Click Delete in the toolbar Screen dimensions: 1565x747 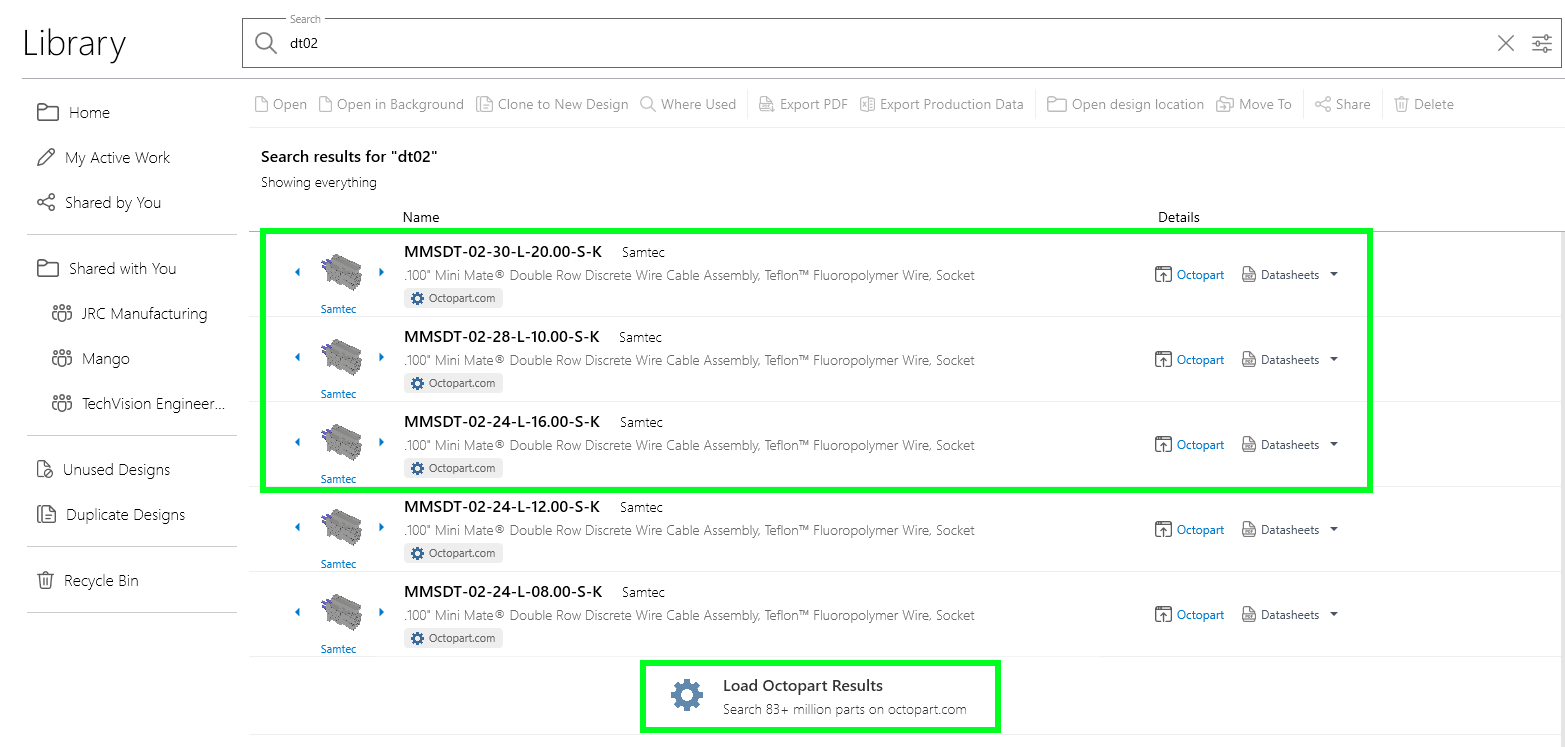tap(1423, 104)
